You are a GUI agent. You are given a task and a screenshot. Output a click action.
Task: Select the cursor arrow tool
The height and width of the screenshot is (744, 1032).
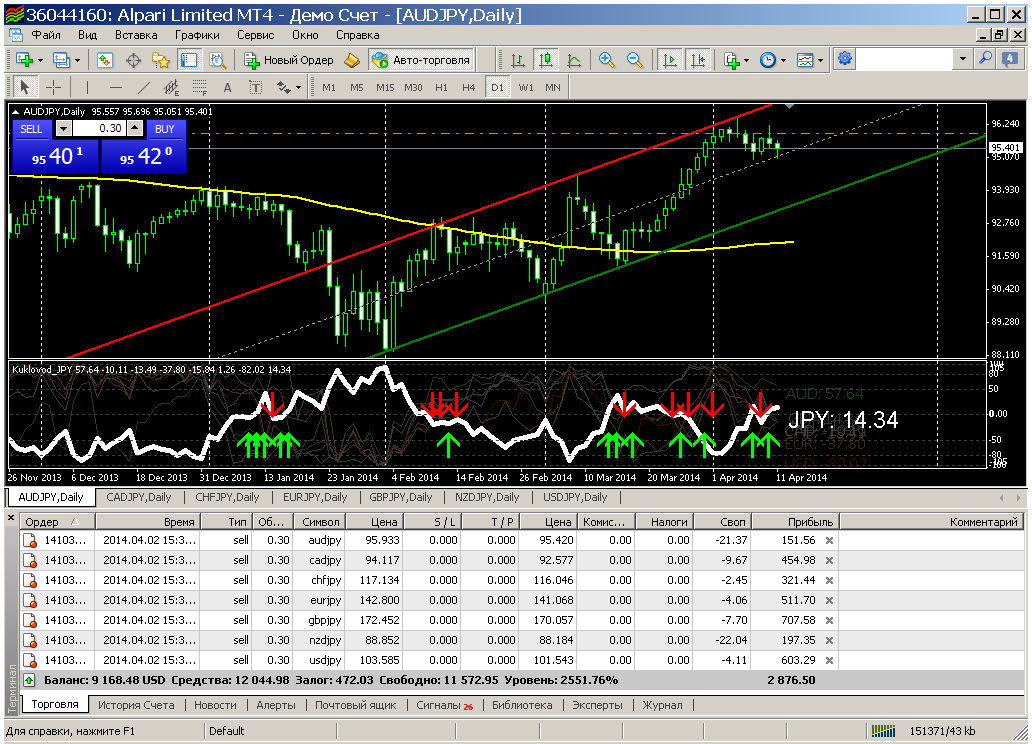click(25, 87)
